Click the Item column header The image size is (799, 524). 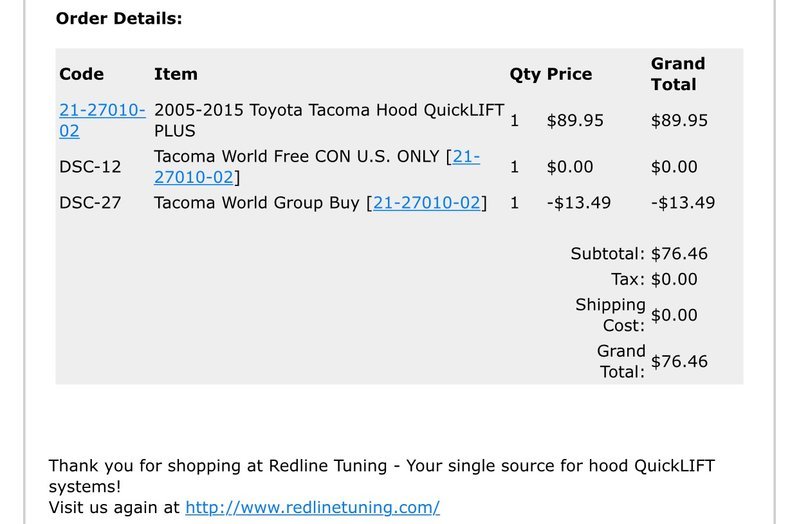[x=176, y=74]
